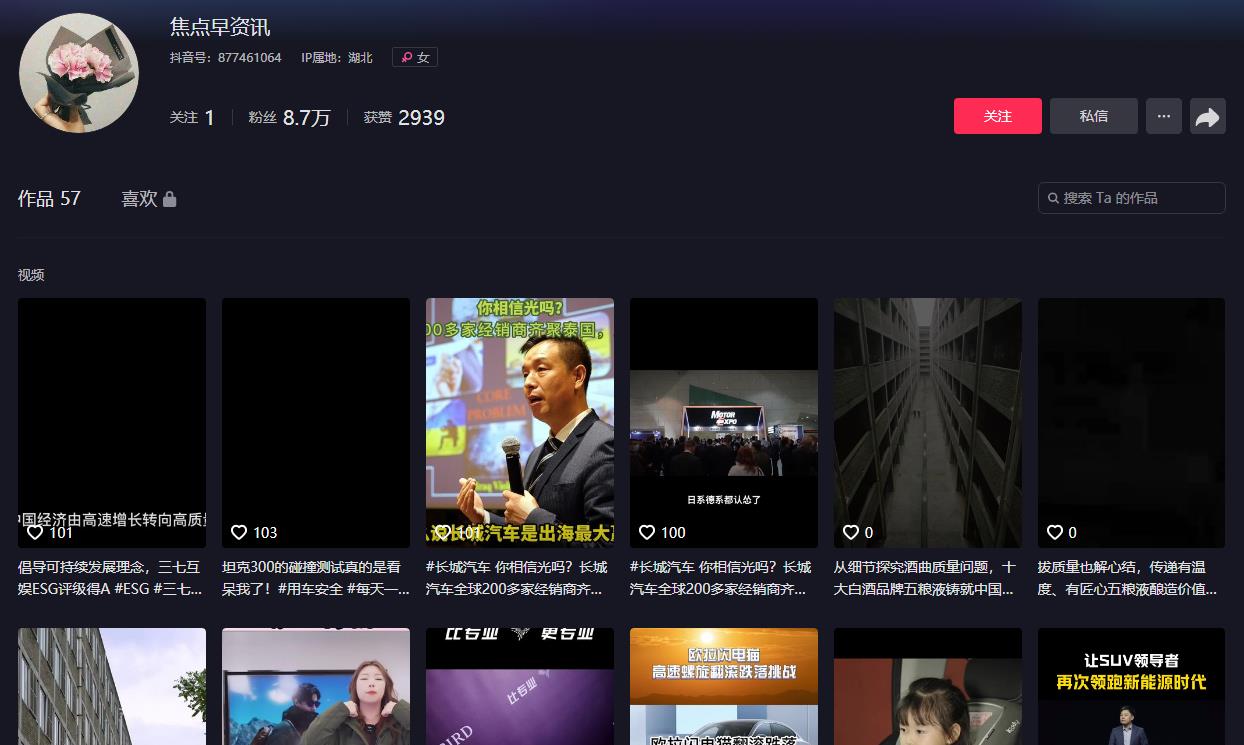Viewport: 1244px width, 745px height.
Task: Click the female gender badge 女
Action: 415,58
